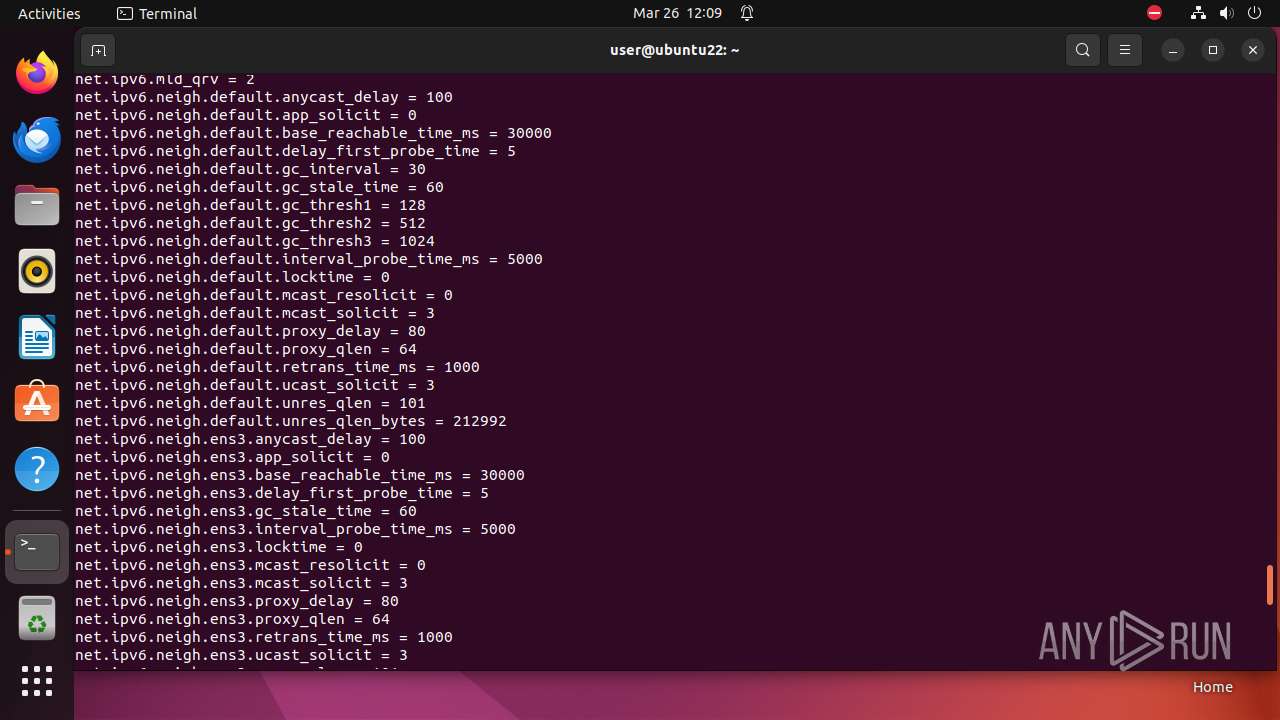The width and height of the screenshot is (1280, 720).
Task: Minimize the terminal window
Action: 1173,50
